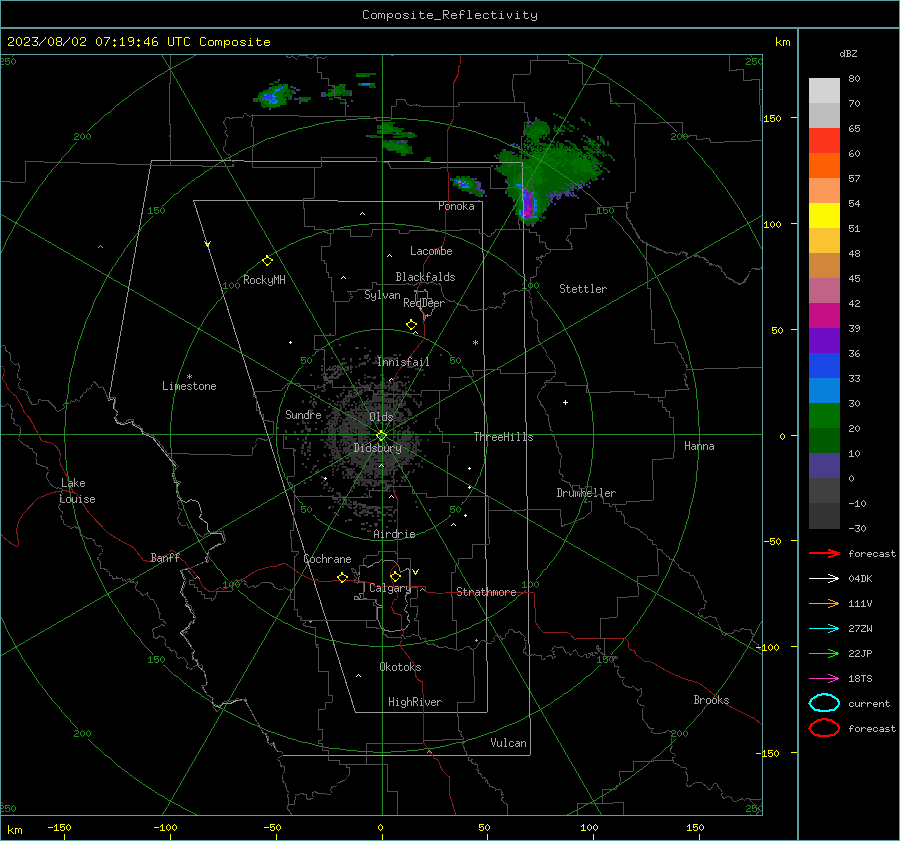Image resolution: width=900 pixels, height=841 pixels.
Task: Click the Sylvan town label
Action: click(382, 295)
